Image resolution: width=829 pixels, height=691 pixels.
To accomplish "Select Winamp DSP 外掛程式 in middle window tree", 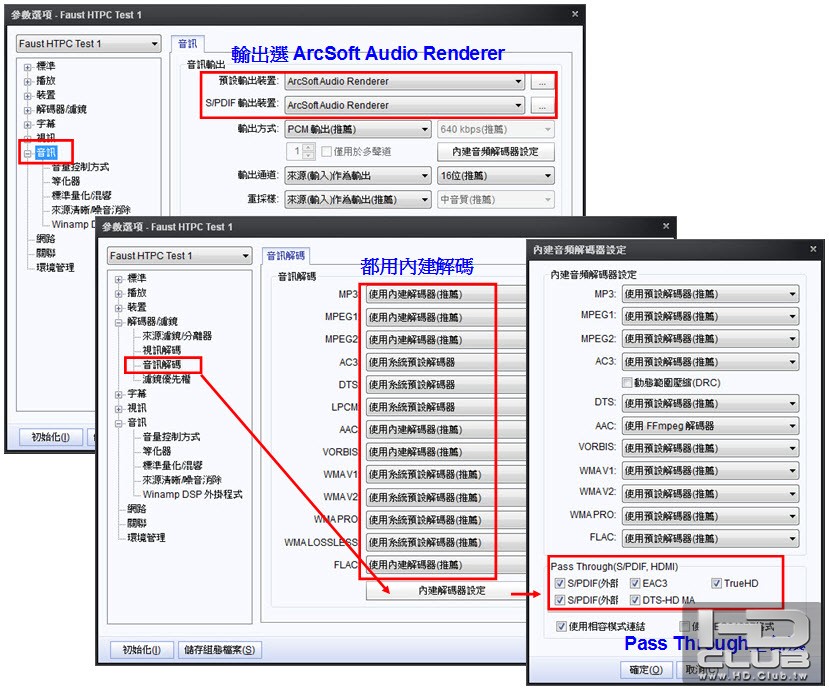I will pyautogui.click(x=192, y=494).
